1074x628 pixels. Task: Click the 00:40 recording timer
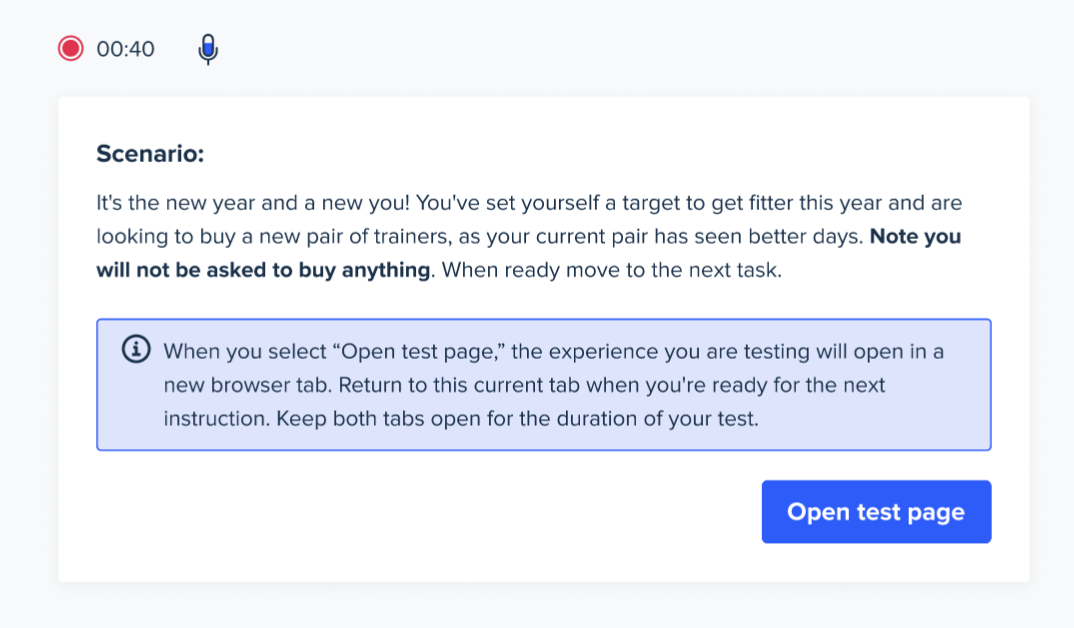click(125, 49)
